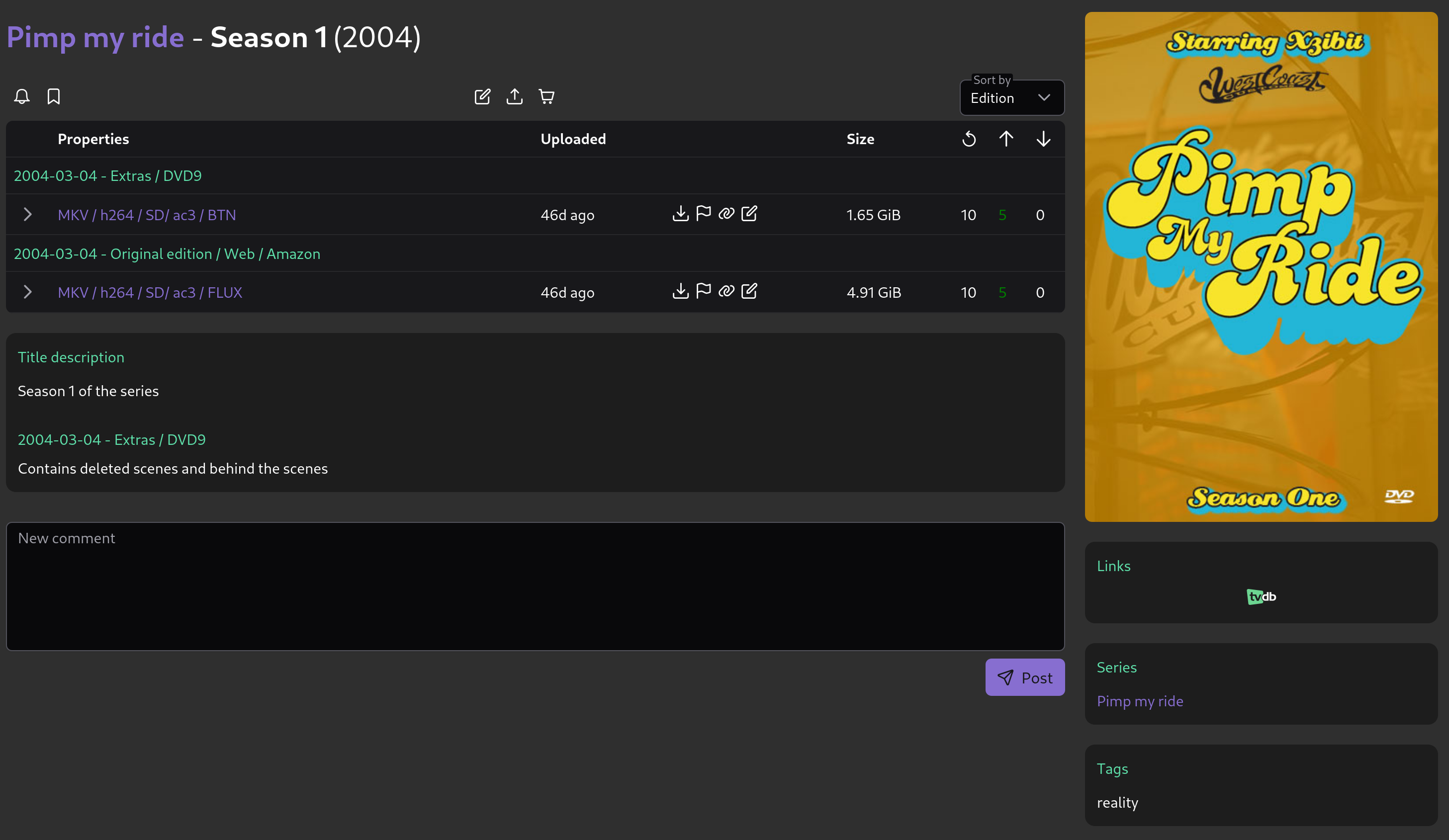
Task: Click Extras / DVD9 edition header in table
Action: (x=107, y=176)
